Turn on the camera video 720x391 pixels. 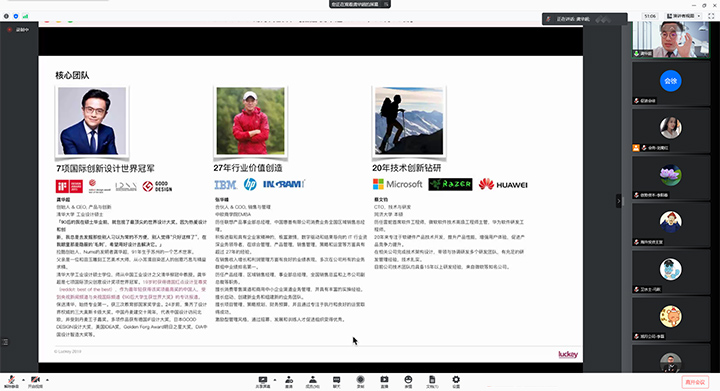(x=35, y=381)
